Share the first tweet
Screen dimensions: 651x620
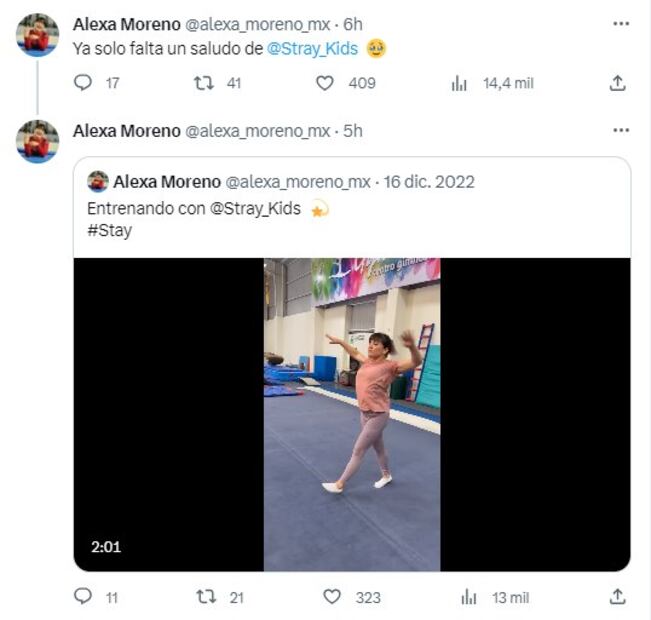(617, 84)
